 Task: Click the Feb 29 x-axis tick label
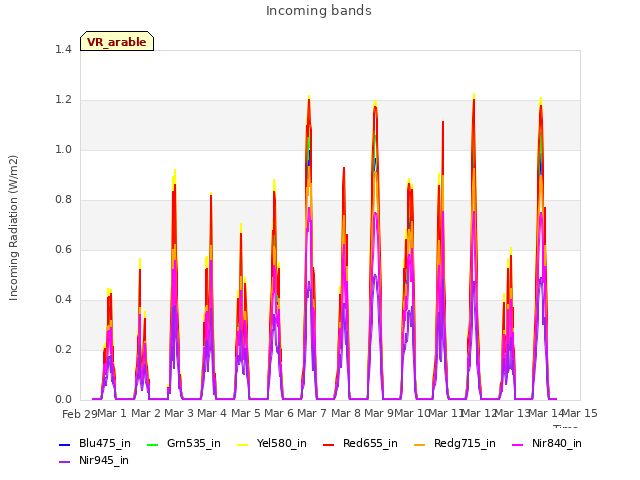(80, 414)
